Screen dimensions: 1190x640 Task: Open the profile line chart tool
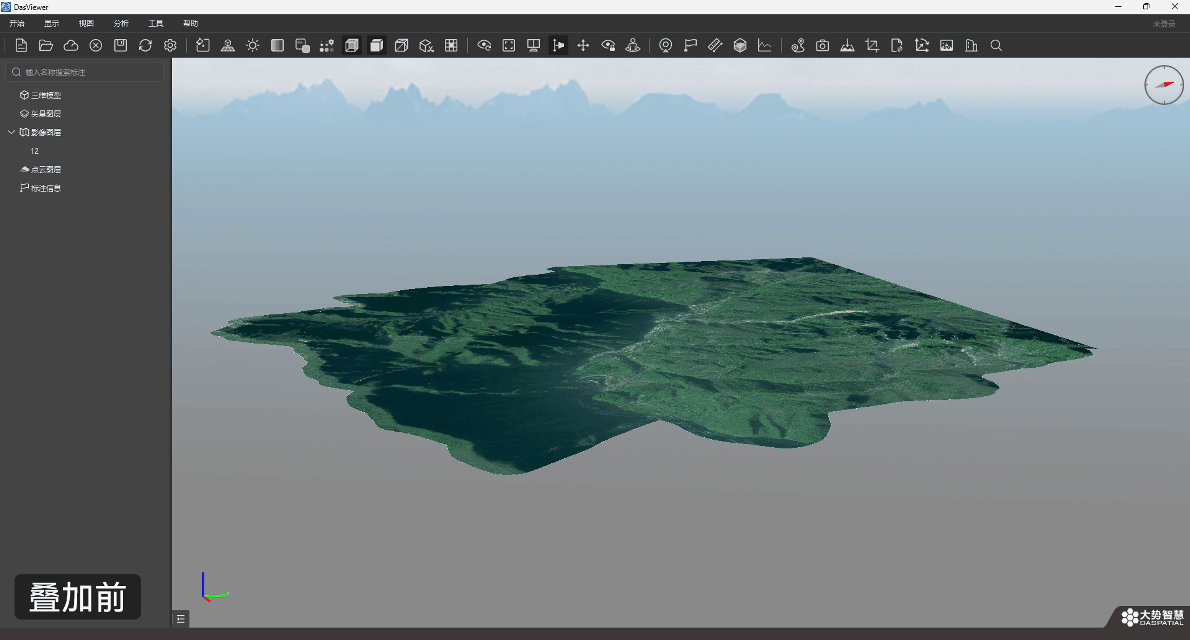pos(764,46)
